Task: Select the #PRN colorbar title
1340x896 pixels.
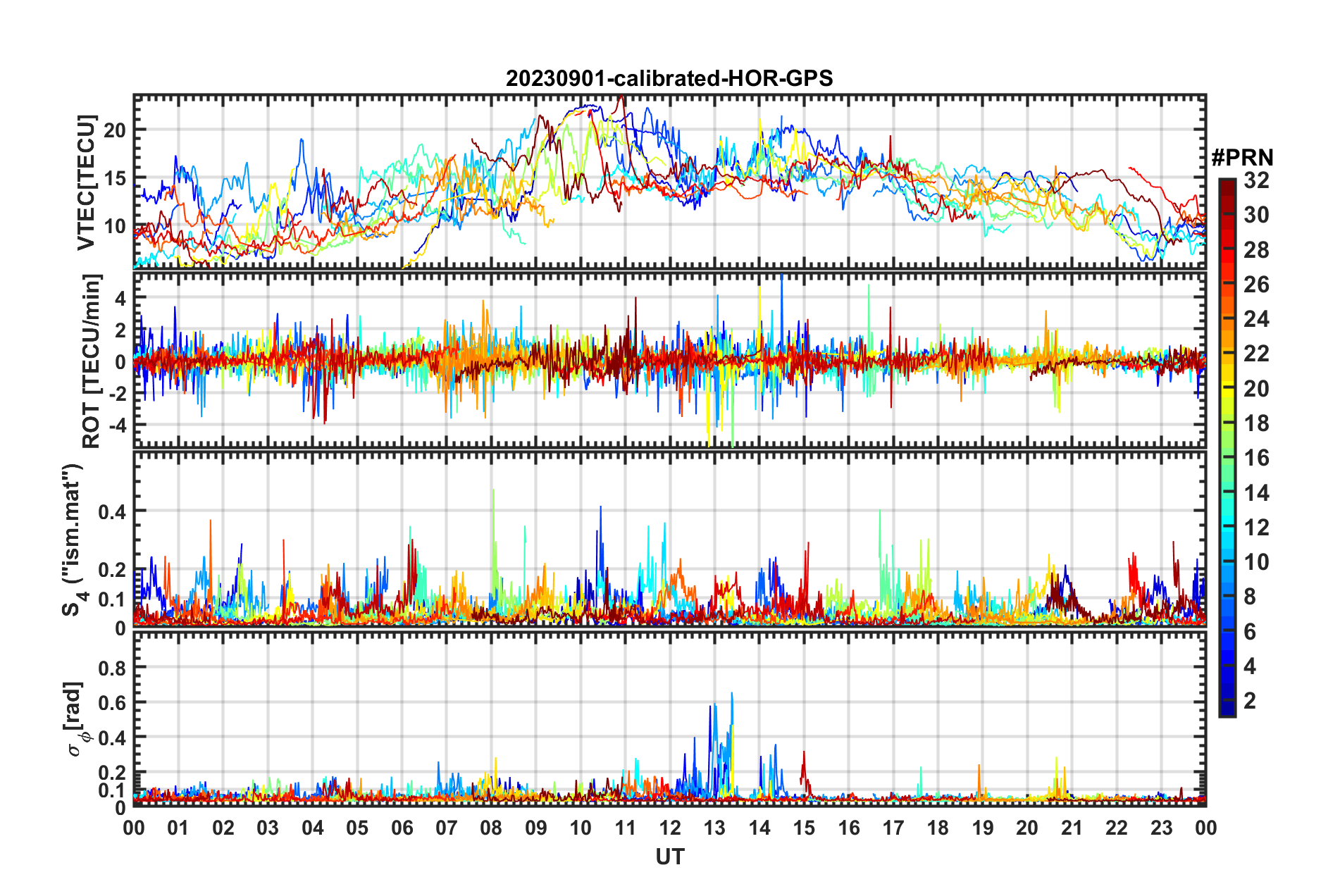Action: pos(1242,157)
